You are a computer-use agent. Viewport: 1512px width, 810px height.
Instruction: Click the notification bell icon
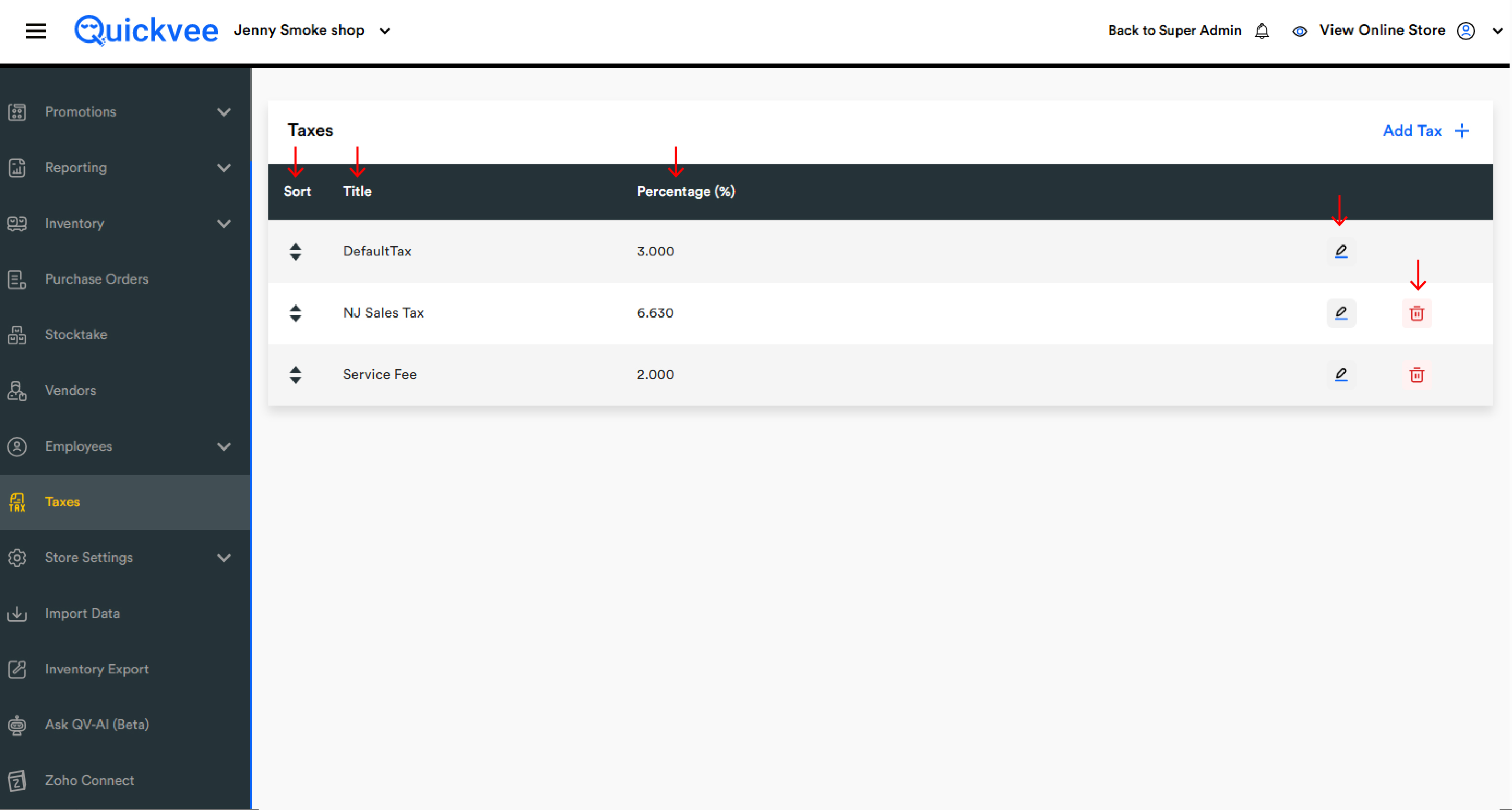pos(1261,31)
